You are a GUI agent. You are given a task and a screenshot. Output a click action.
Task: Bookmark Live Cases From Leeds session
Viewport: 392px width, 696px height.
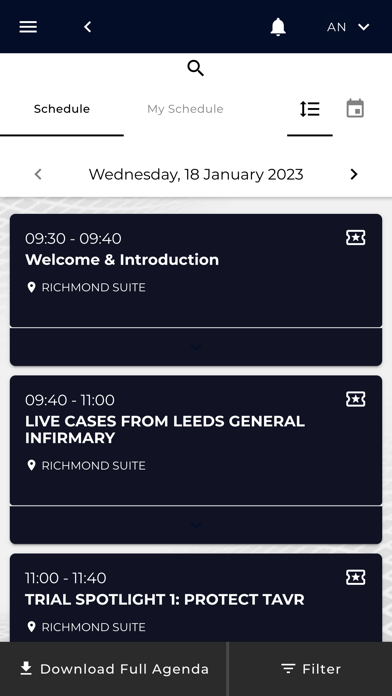(356, 399)
